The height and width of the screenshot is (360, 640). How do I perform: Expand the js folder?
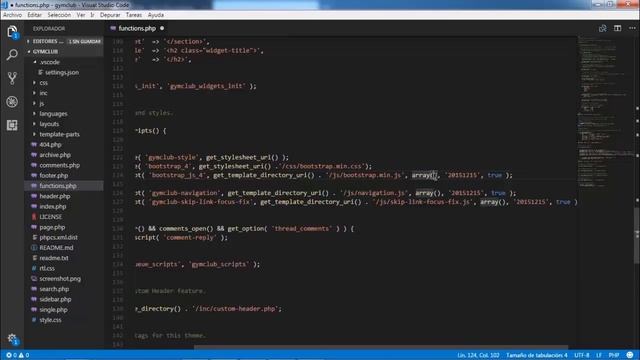pyautogui.click(x=64, y=103)
